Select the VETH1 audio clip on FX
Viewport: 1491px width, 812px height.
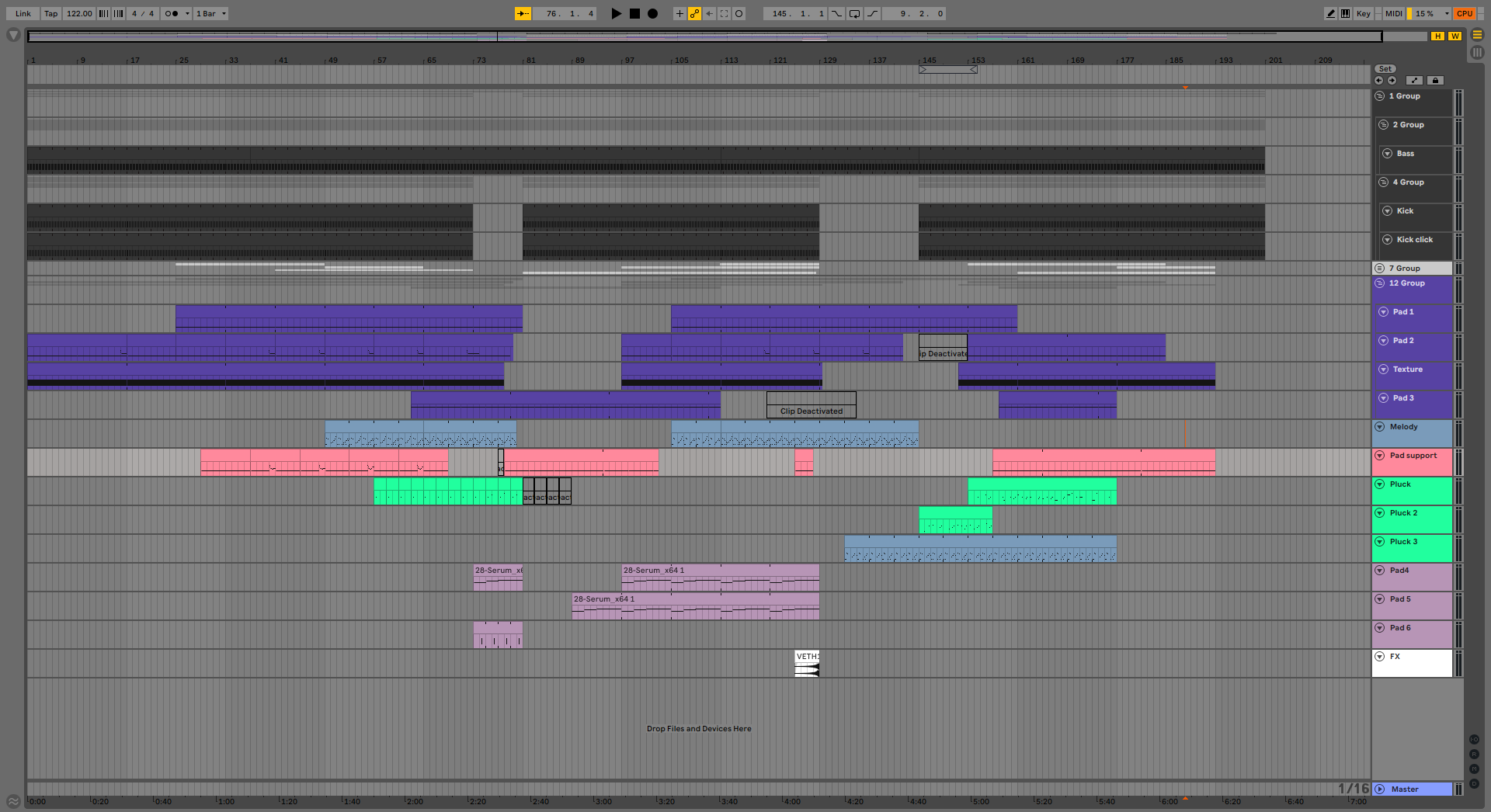(807, 664)
